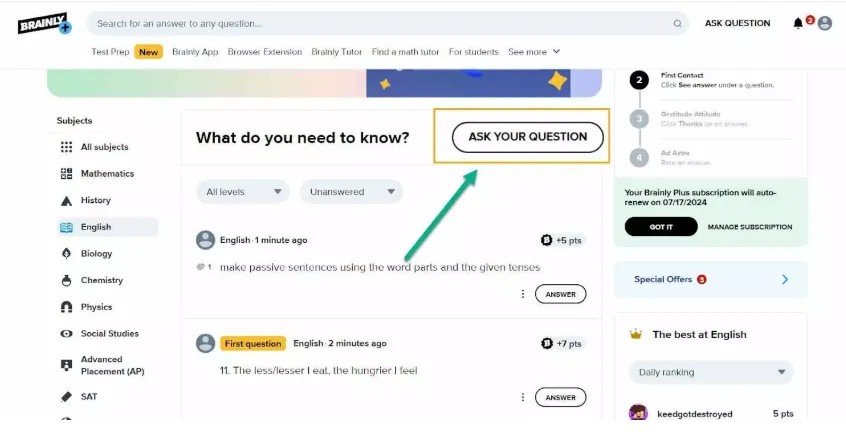Open Browser Extension in the navigation

(x=265, y=52)
